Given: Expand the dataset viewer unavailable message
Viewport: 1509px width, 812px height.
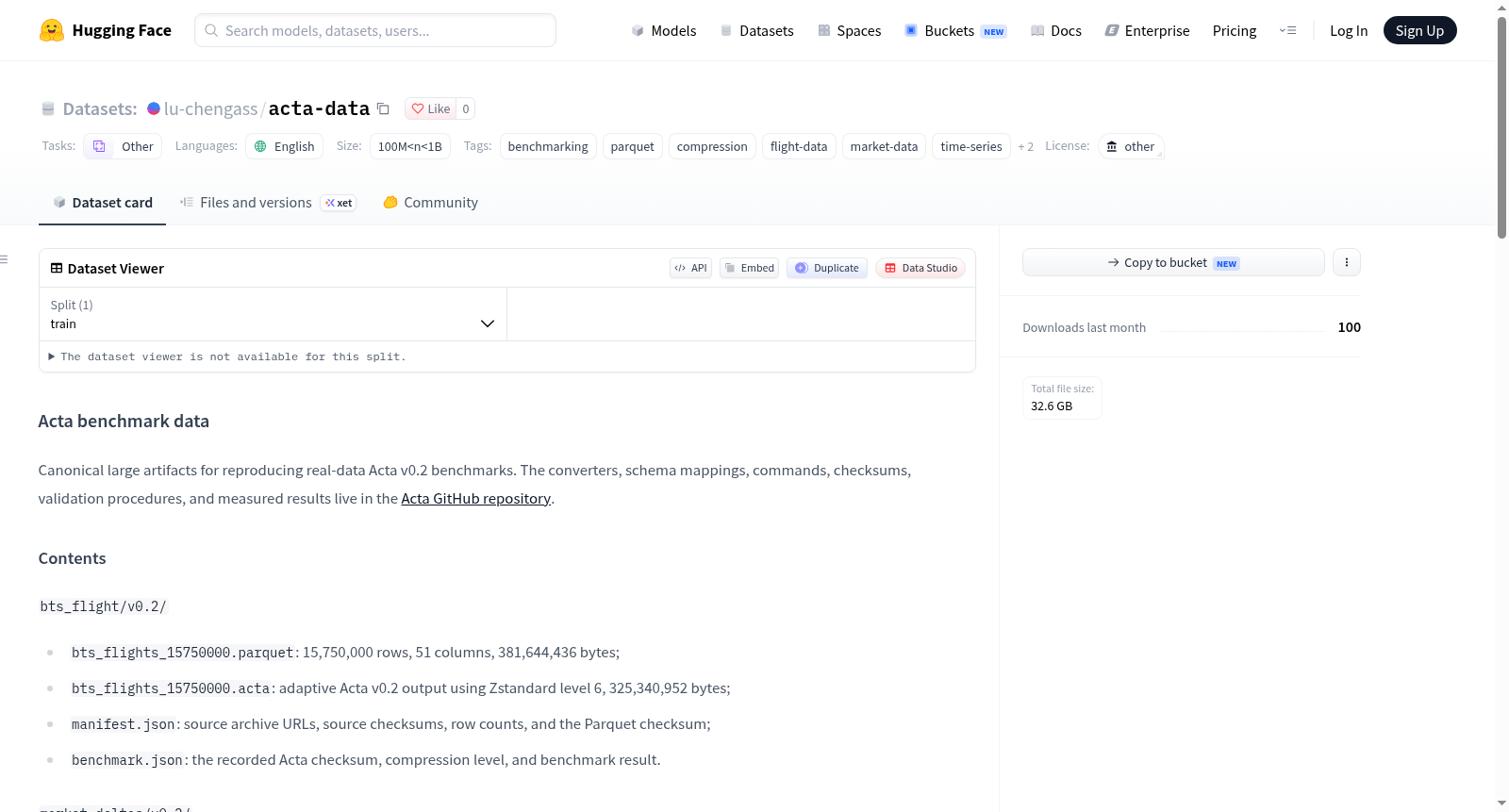Looking at the screenshot, I should point(226,356).
